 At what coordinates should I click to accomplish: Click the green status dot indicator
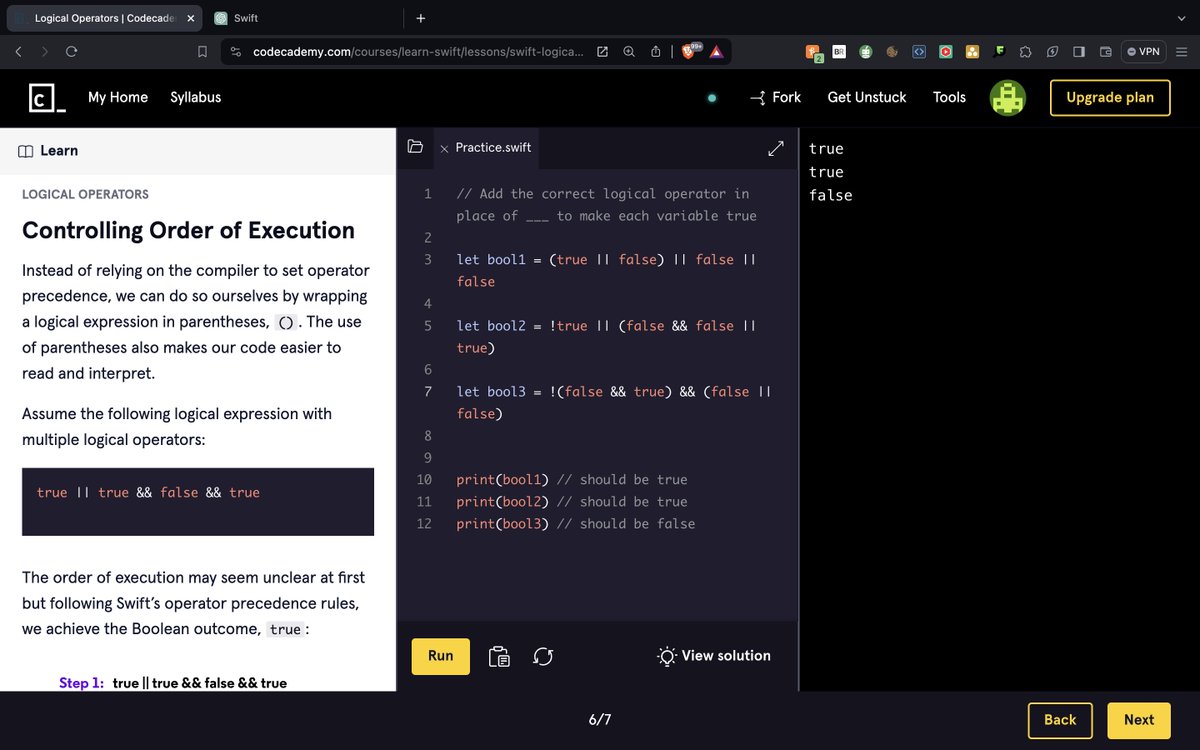click(712, 98)
